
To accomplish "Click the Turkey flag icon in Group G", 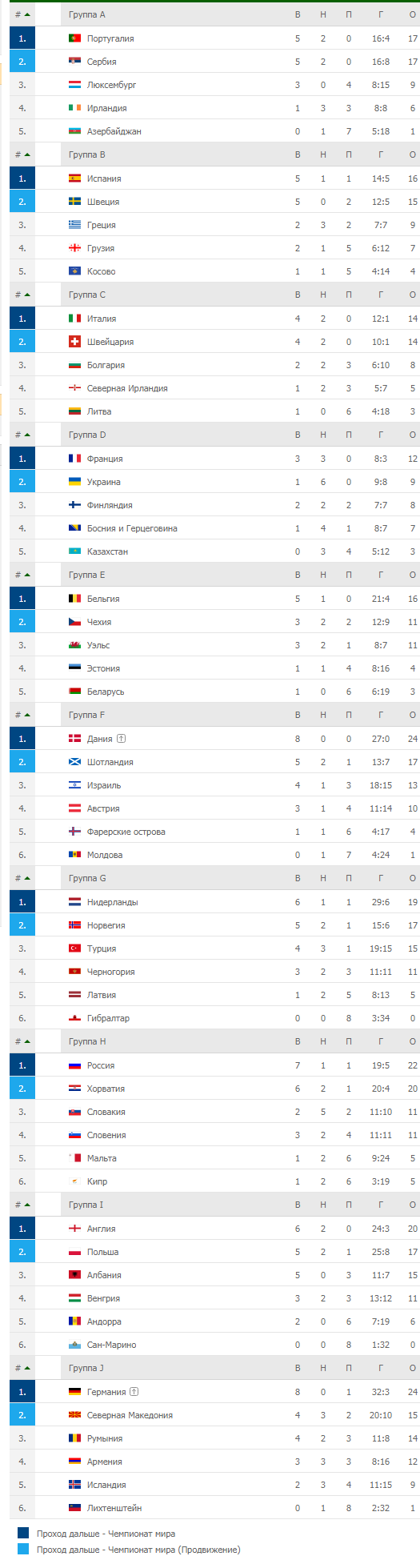I will [x=74, y=948].
